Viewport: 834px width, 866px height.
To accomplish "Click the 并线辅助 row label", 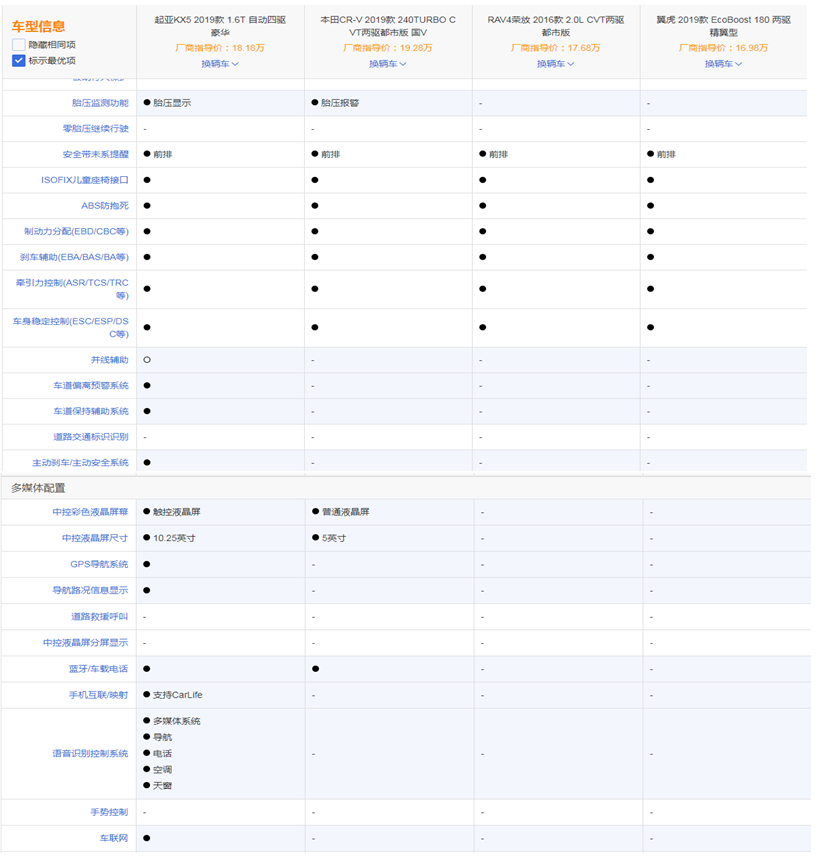I will [x=109, y=360].
